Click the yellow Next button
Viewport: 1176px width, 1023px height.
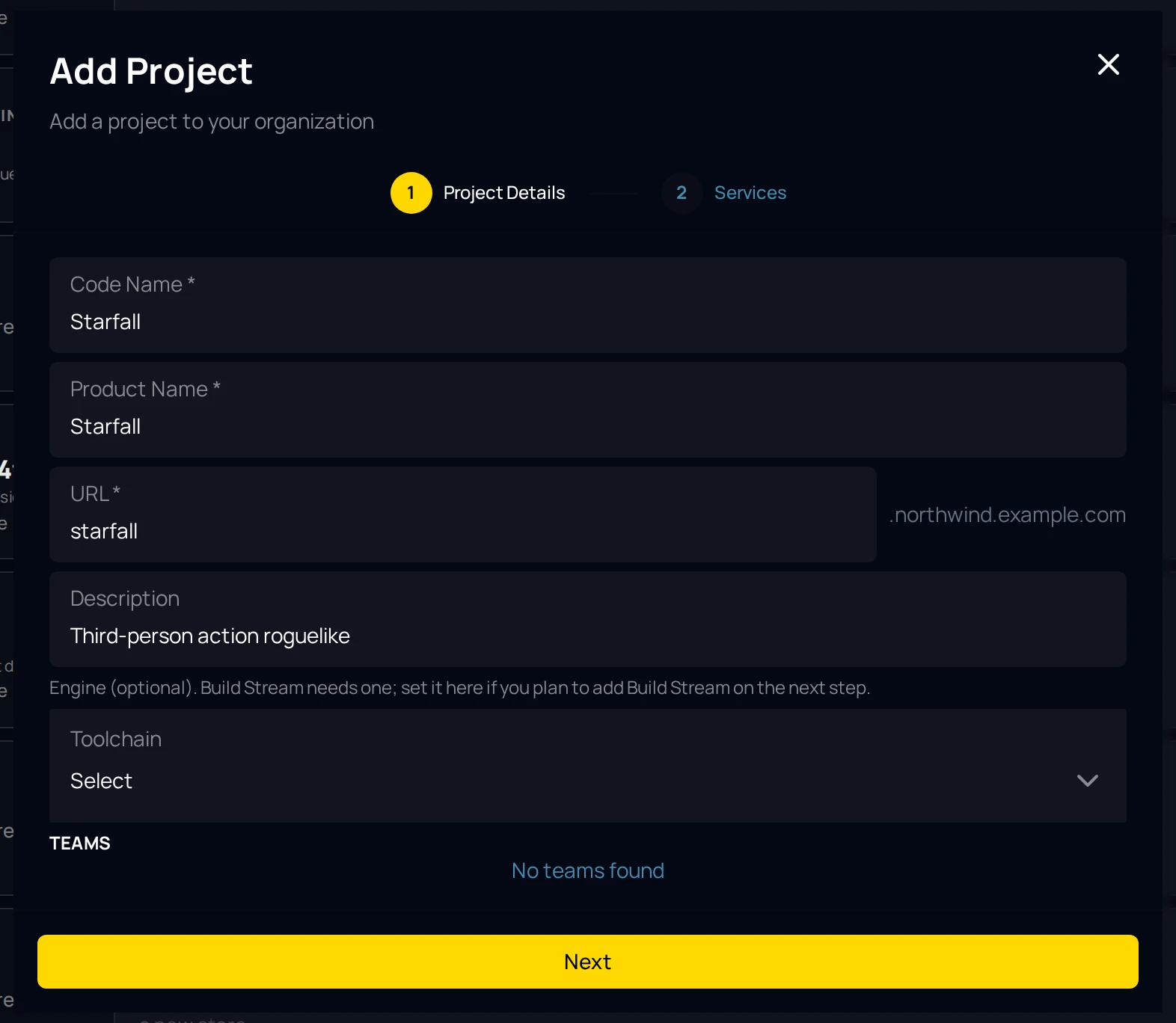[588, 962]
